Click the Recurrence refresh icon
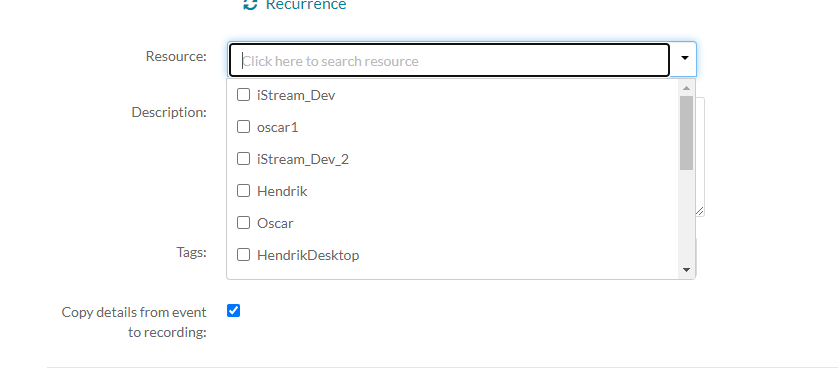This screenshot has height=392, width=838. [x=250, y=4]
